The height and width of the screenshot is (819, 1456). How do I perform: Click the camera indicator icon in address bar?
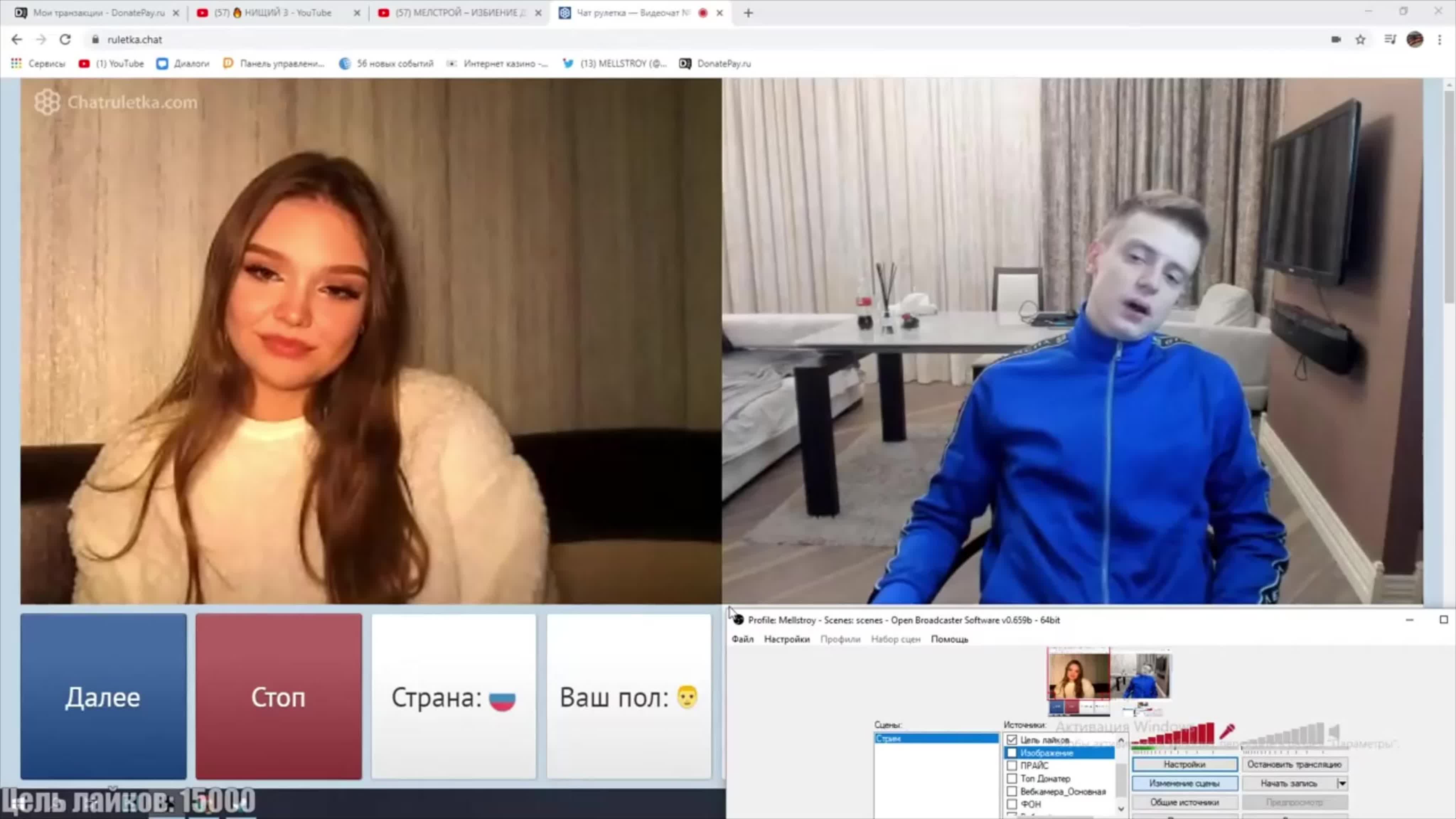[x=1335, y=39]
